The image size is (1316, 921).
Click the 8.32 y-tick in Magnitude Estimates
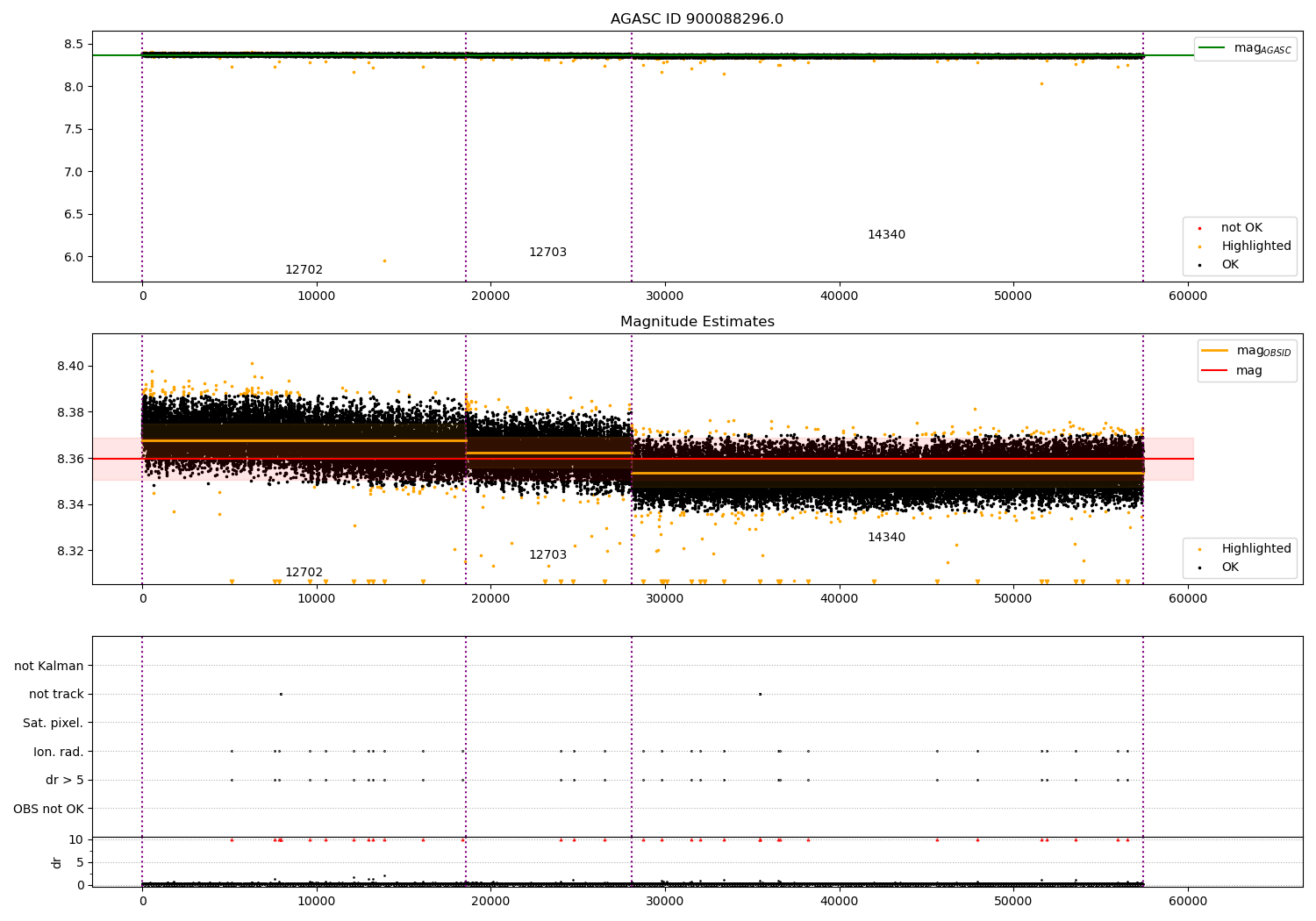[x=69, y=551]
